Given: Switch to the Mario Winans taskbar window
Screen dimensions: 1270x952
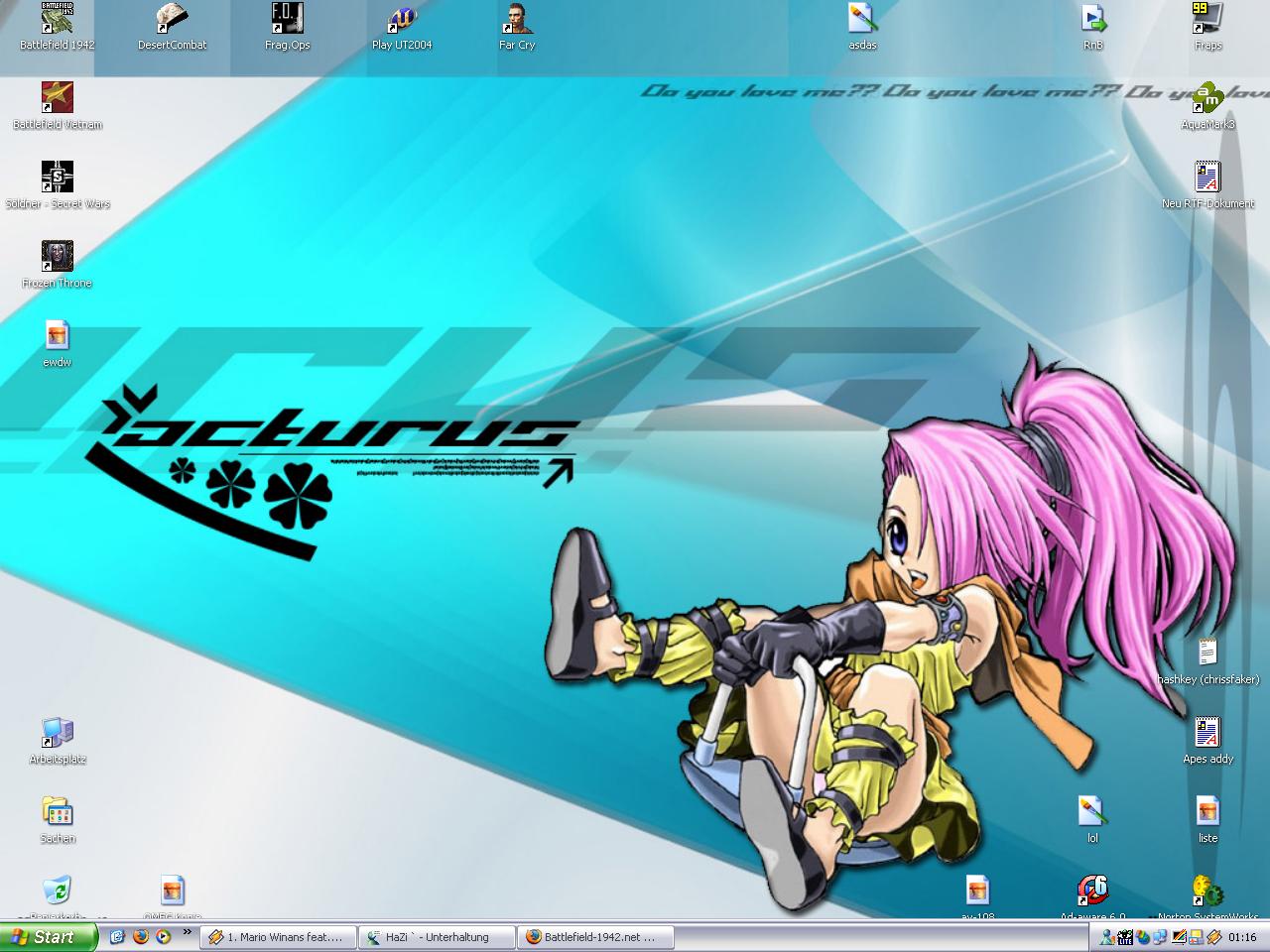Looking at the screenshot, I should tap(278, 937).
